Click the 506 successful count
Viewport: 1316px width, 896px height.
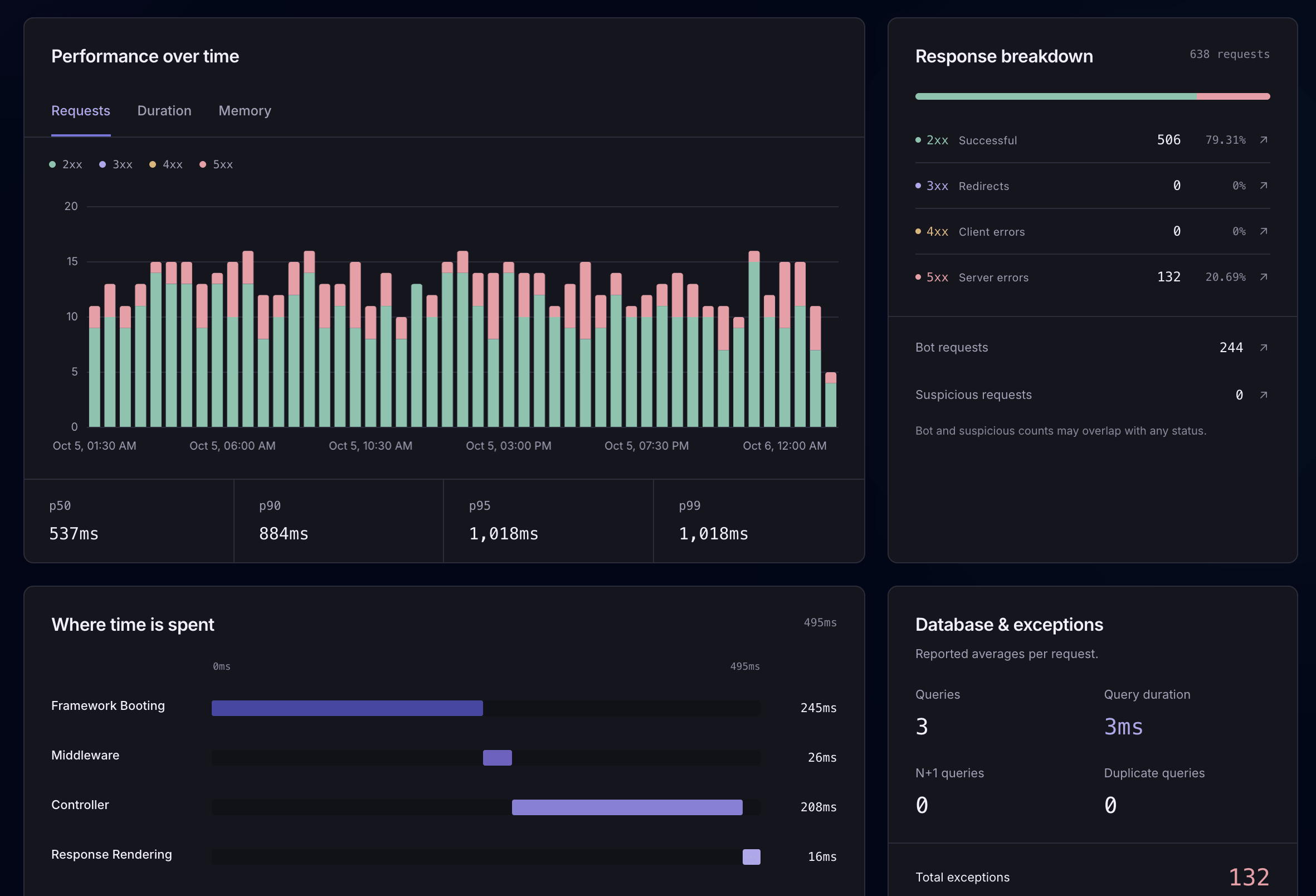(x=1169, y=140)
